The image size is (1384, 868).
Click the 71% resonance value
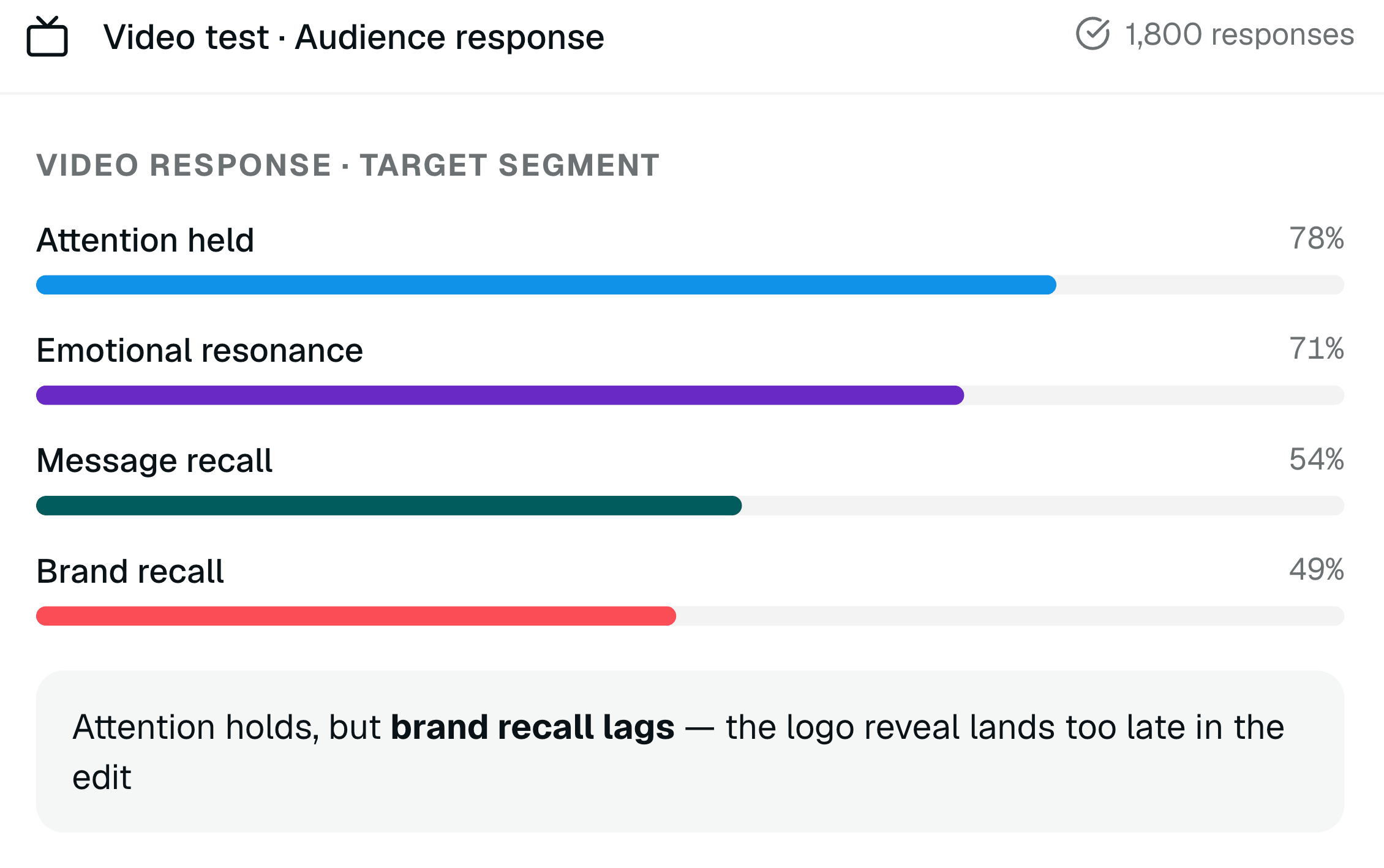click(x=1317, y=348)
